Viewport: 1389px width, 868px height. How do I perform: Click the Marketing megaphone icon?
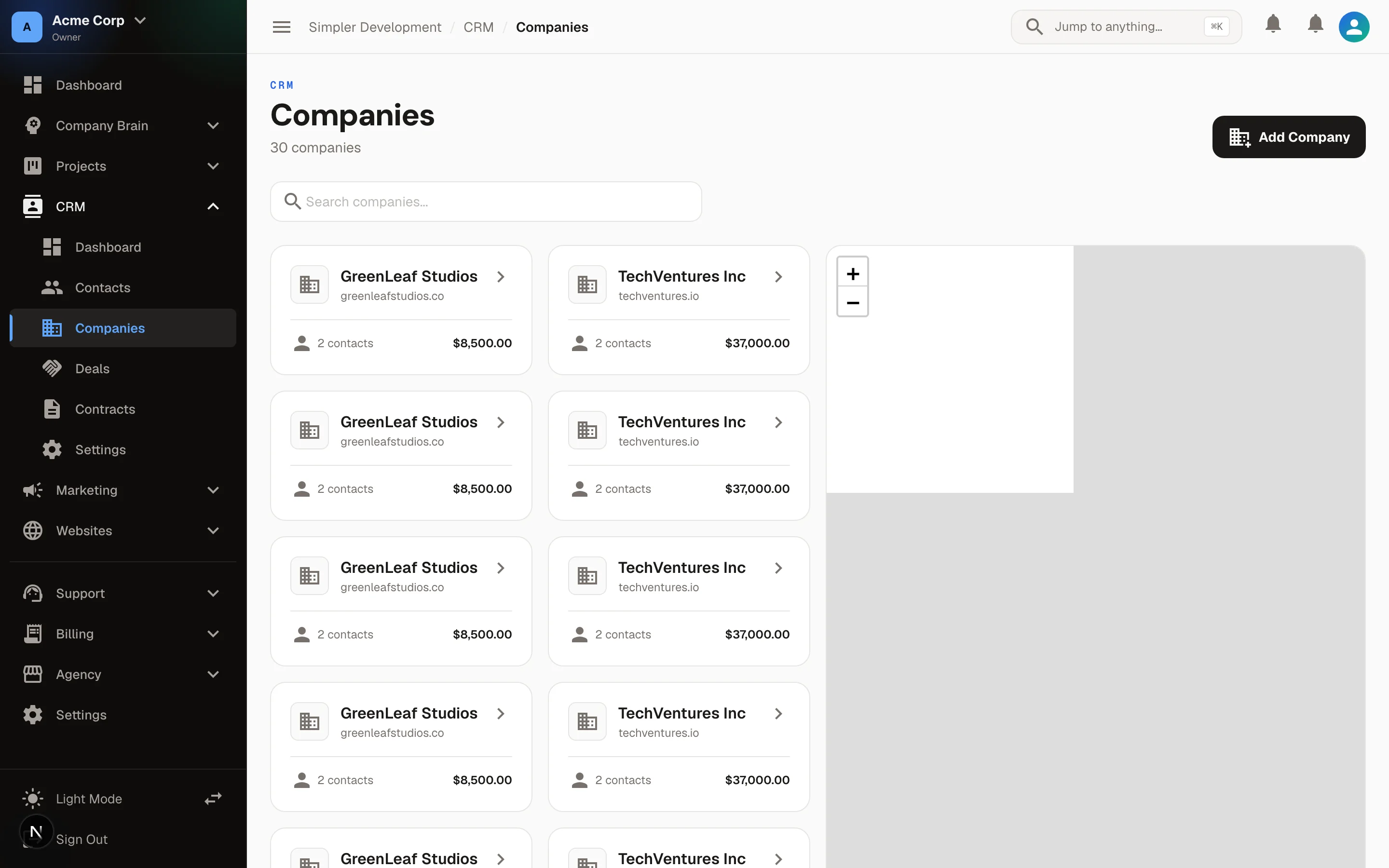[x=33, y=490]
